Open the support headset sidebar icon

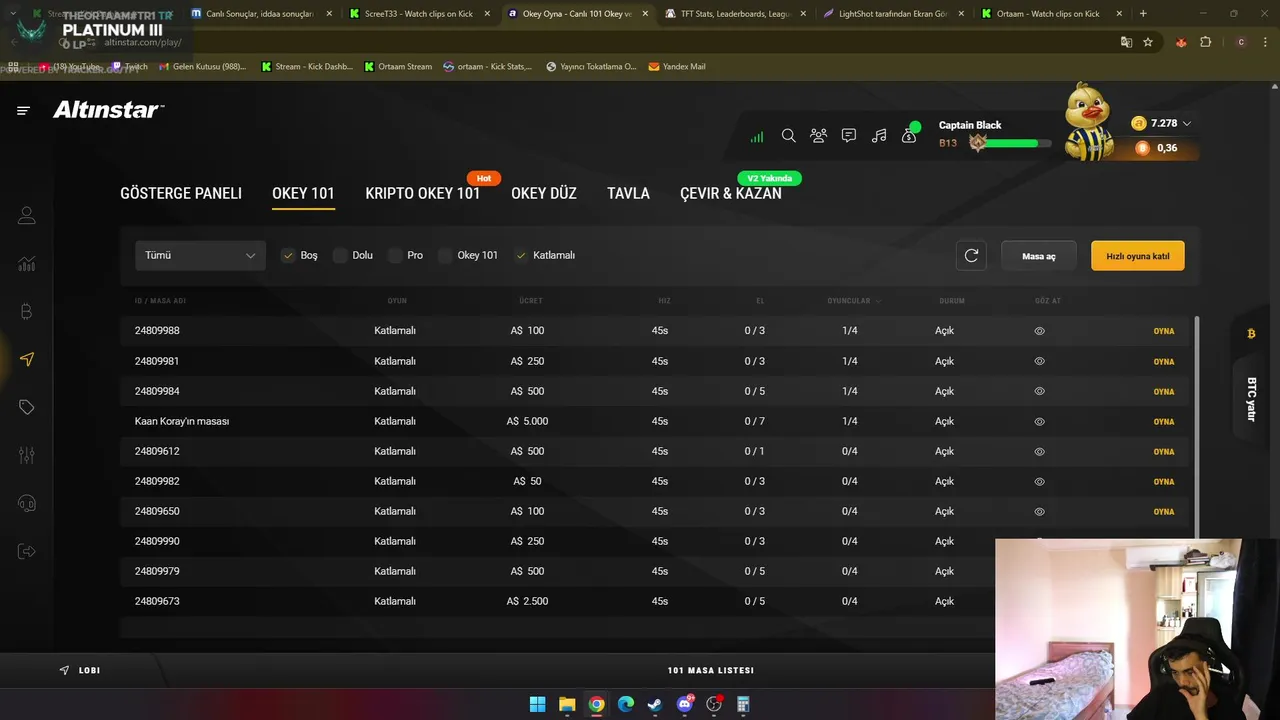click(27, 503)
